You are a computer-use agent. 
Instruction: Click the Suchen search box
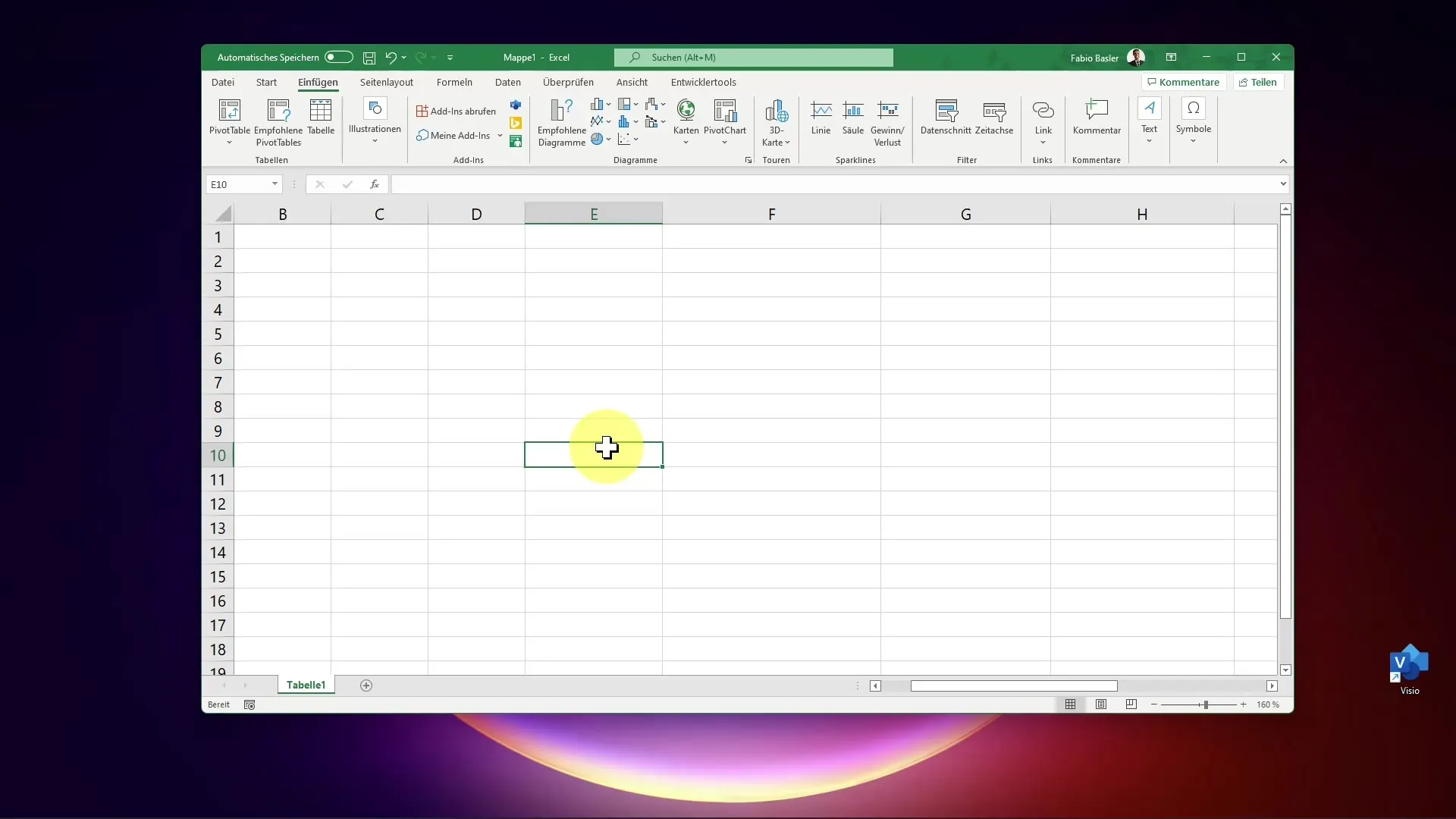(754, 58)
